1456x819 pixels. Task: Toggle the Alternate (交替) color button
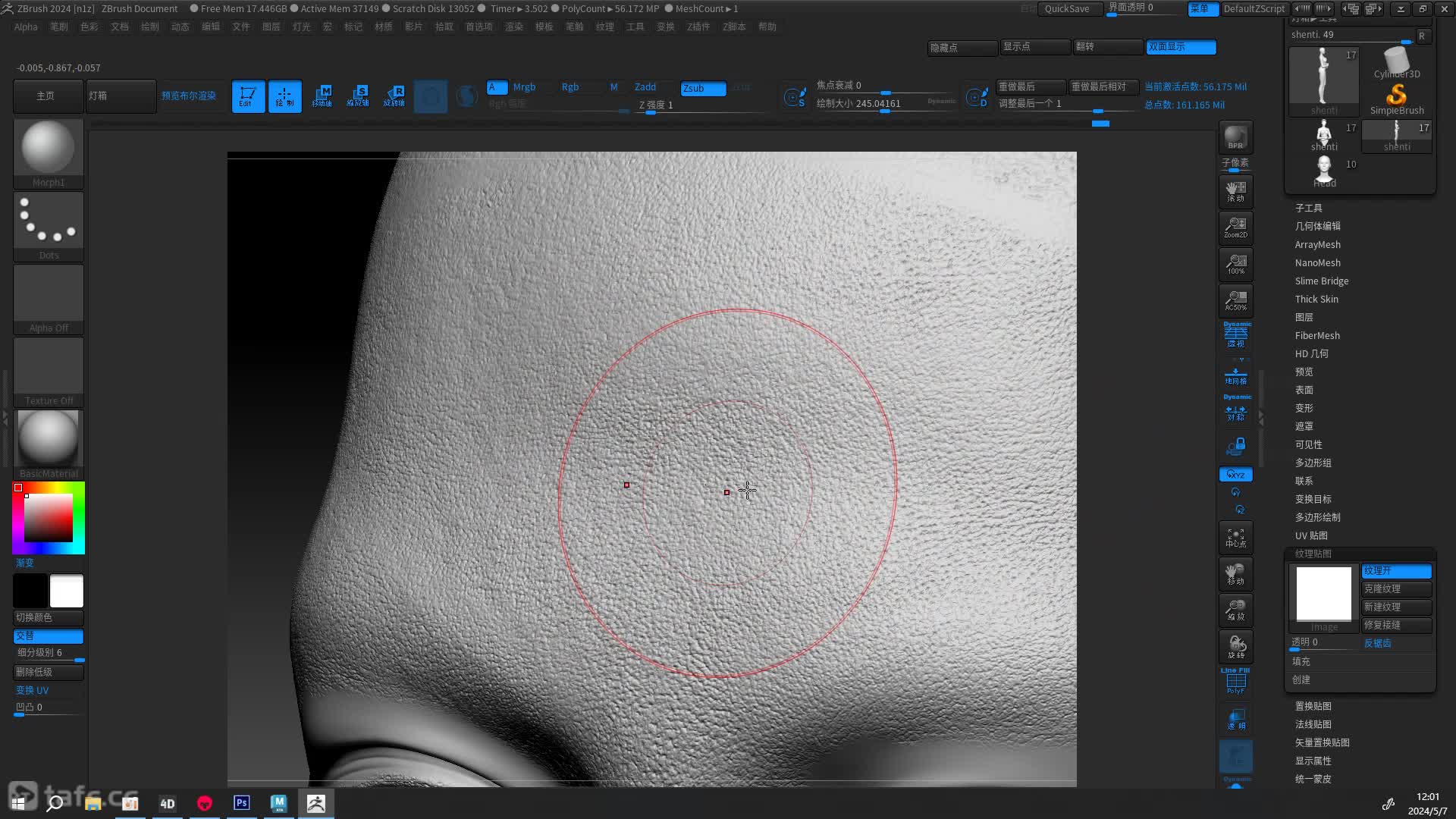(x=49, y=636)
